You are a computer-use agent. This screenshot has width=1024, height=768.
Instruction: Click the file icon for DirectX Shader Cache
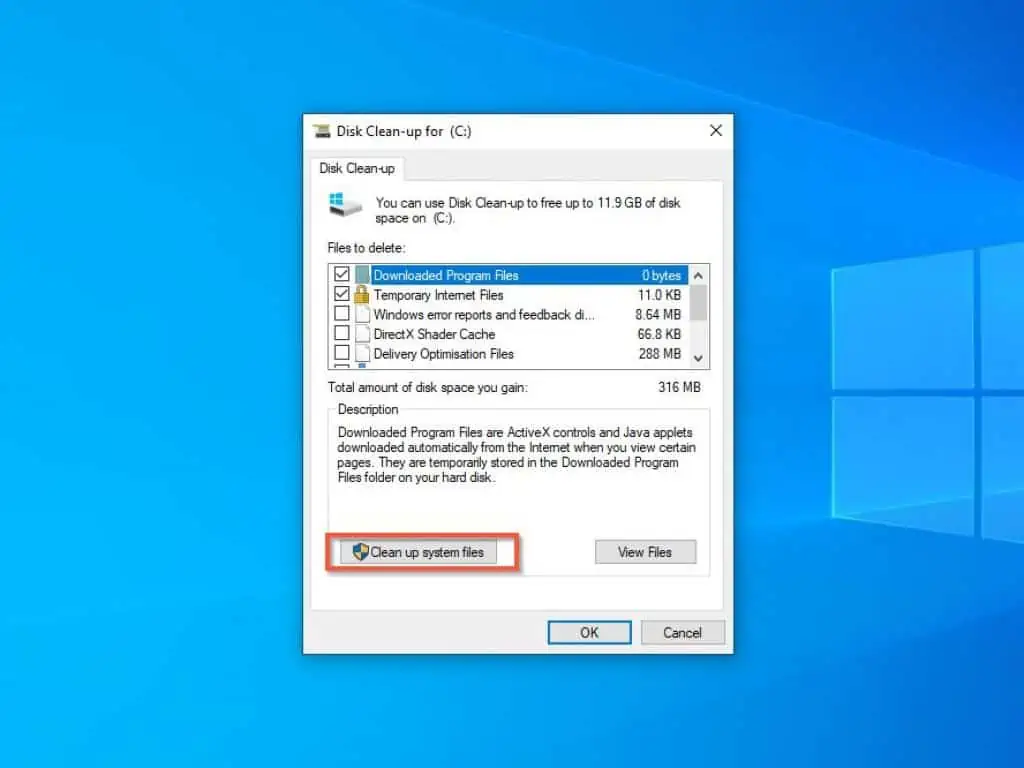[x=362, y=334]
